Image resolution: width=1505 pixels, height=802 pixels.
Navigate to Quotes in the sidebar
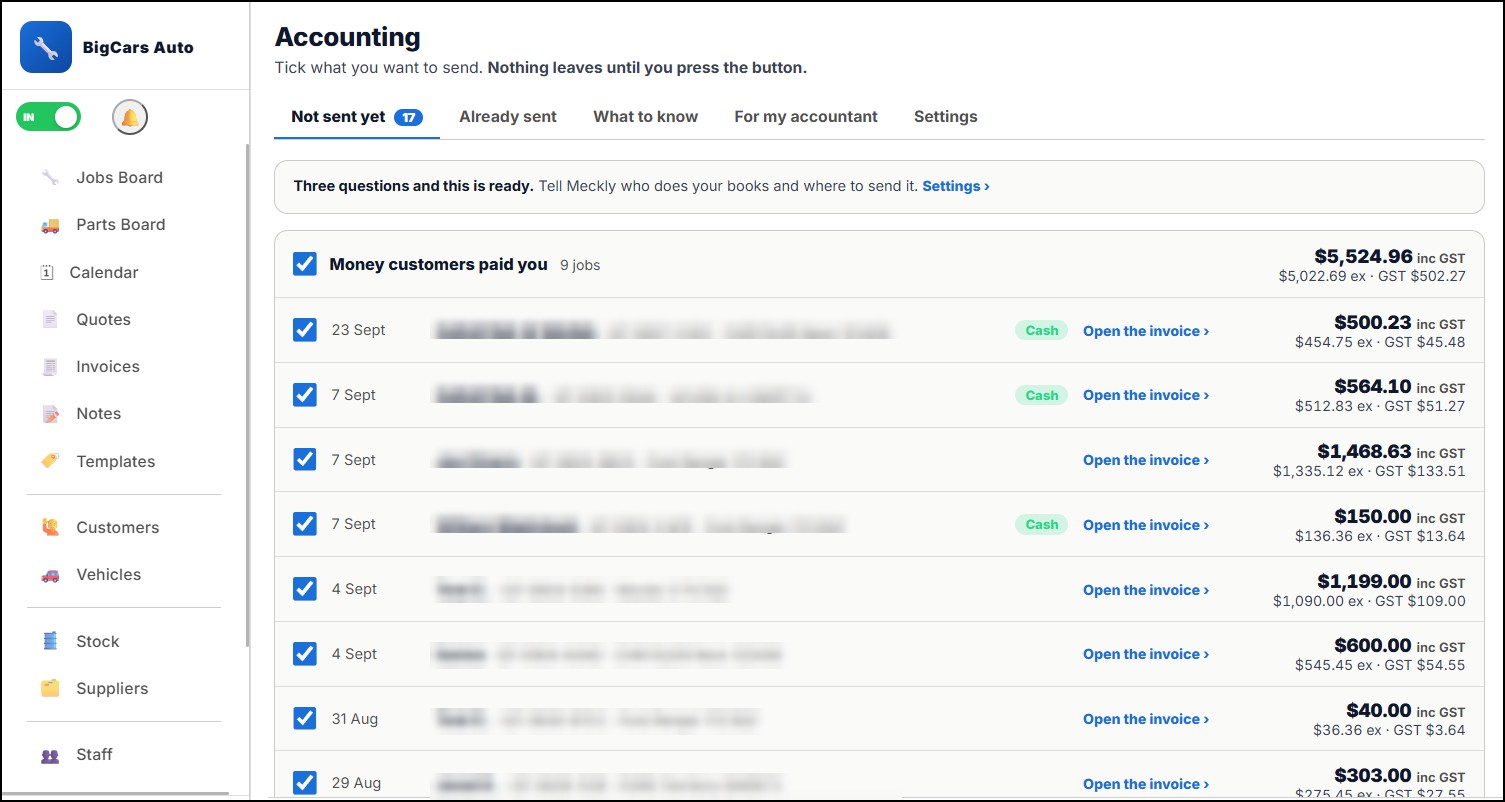point(103,320)
